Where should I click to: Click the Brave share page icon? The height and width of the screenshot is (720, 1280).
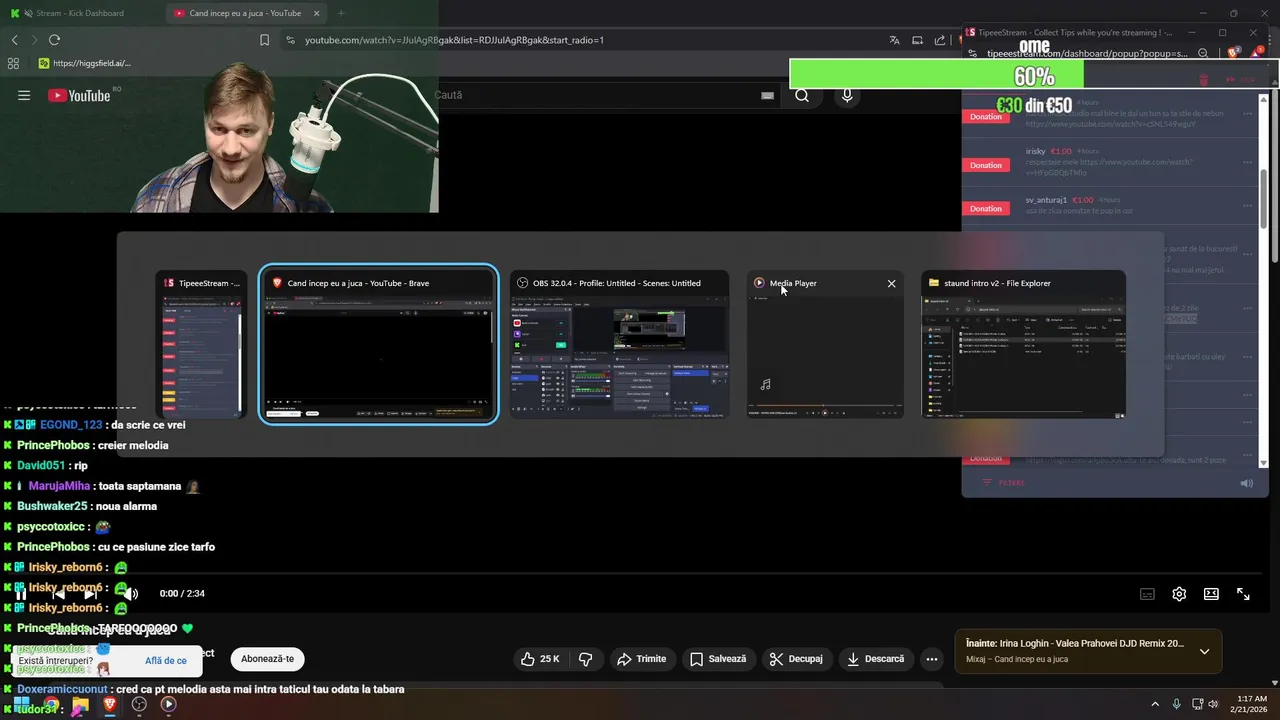pyautogui.click(x=940, y=40)
